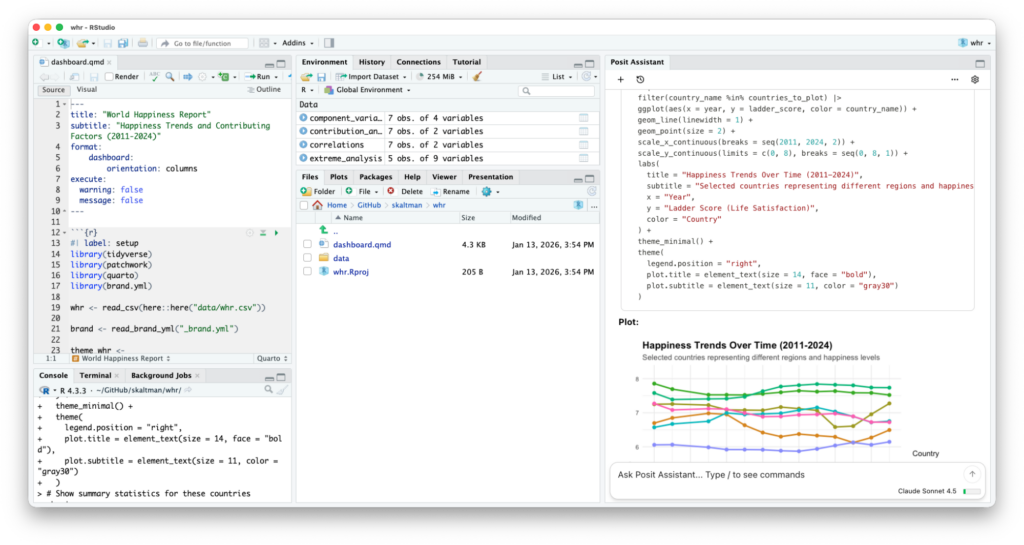Click the spell check ABC icon
Screen dimensions: 1024x545
pos(154,76)
